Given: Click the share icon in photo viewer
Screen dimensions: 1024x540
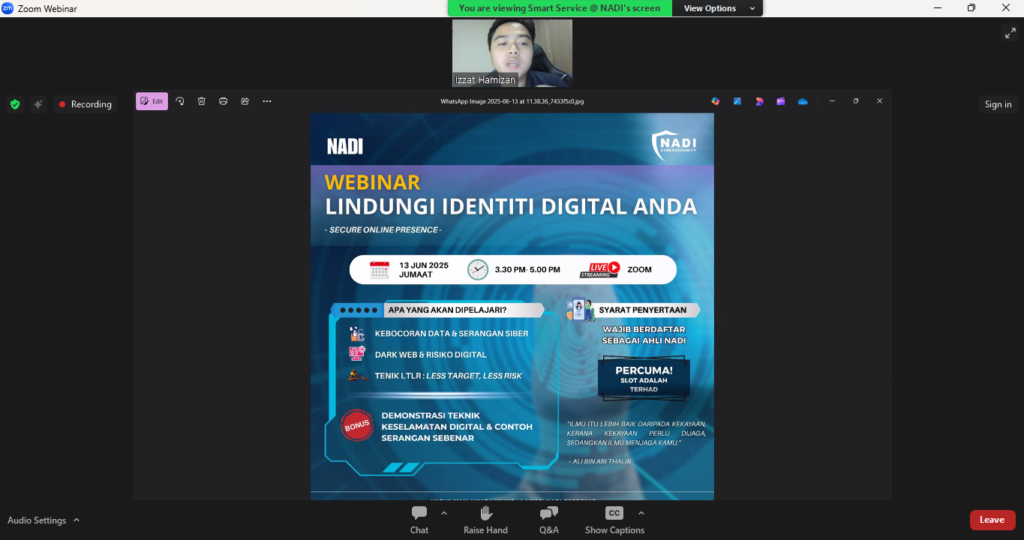Looking at the screenshot, I should pyautogui.click(x=245, y=101).
